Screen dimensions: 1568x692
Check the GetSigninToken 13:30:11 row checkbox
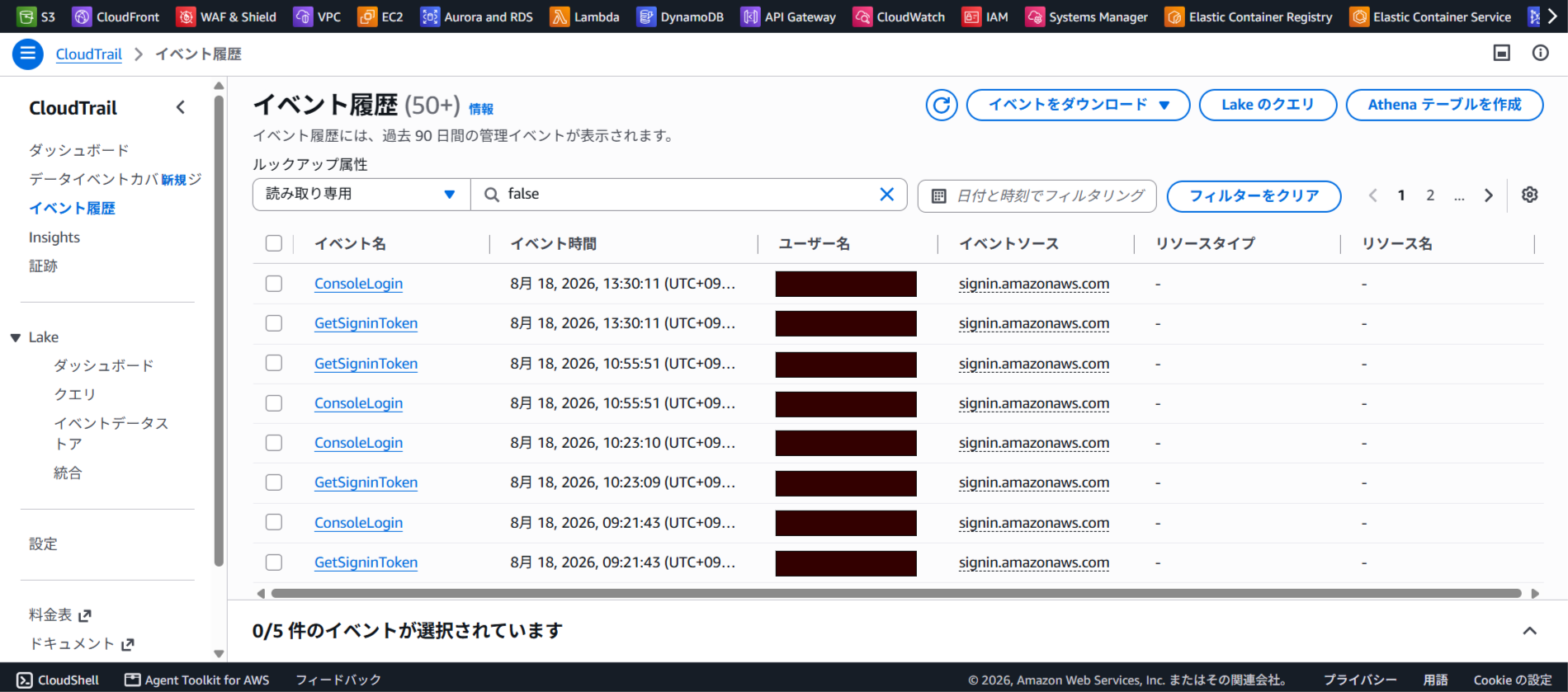point(274,323)
